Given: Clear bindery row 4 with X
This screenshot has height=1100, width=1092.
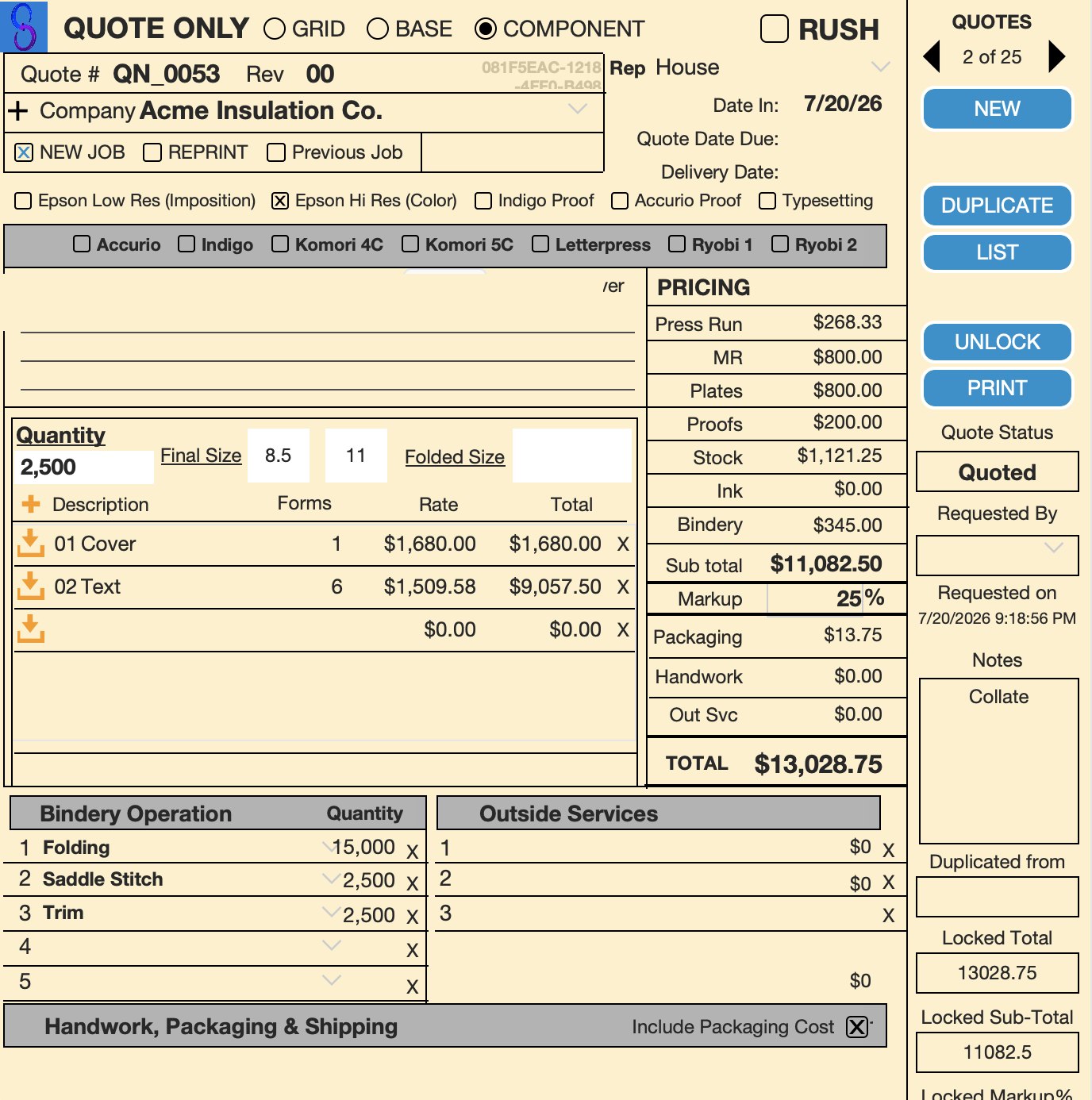Looking at the screenshot, I should [413, 951].
